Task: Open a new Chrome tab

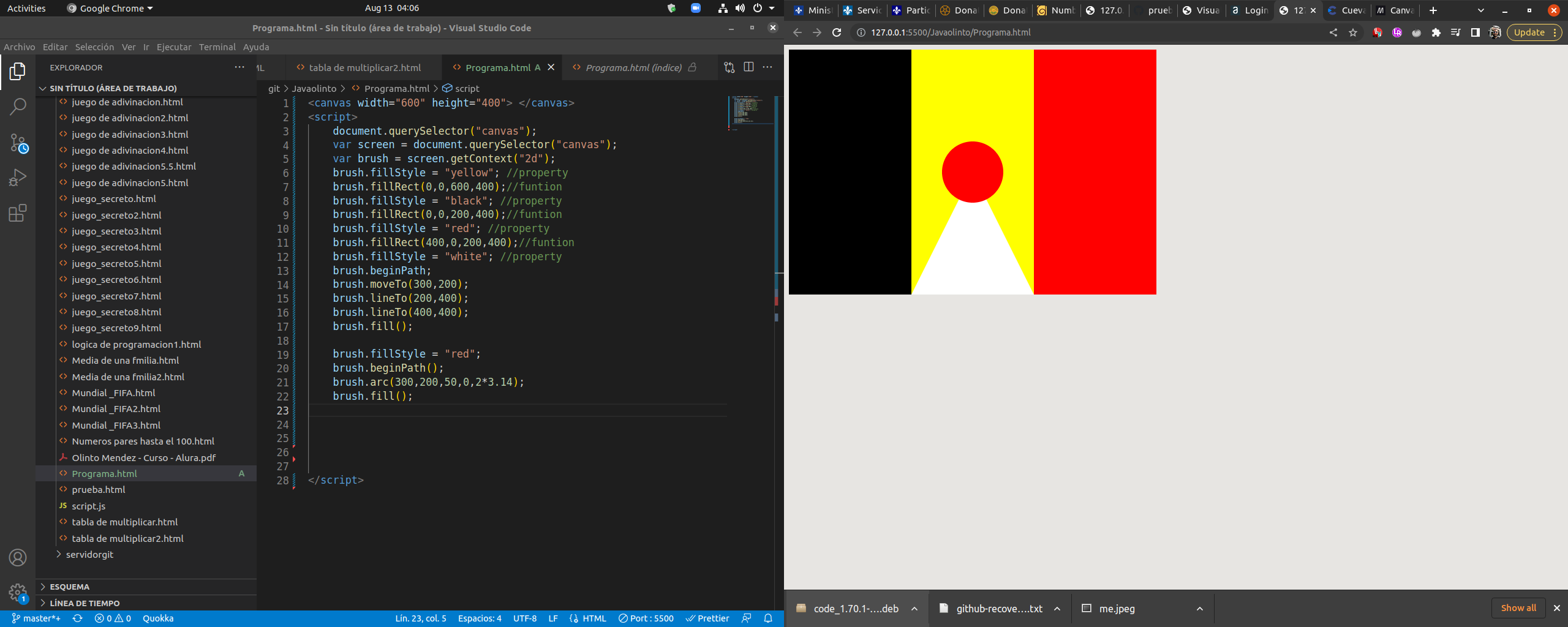Action: [1433, 10]
